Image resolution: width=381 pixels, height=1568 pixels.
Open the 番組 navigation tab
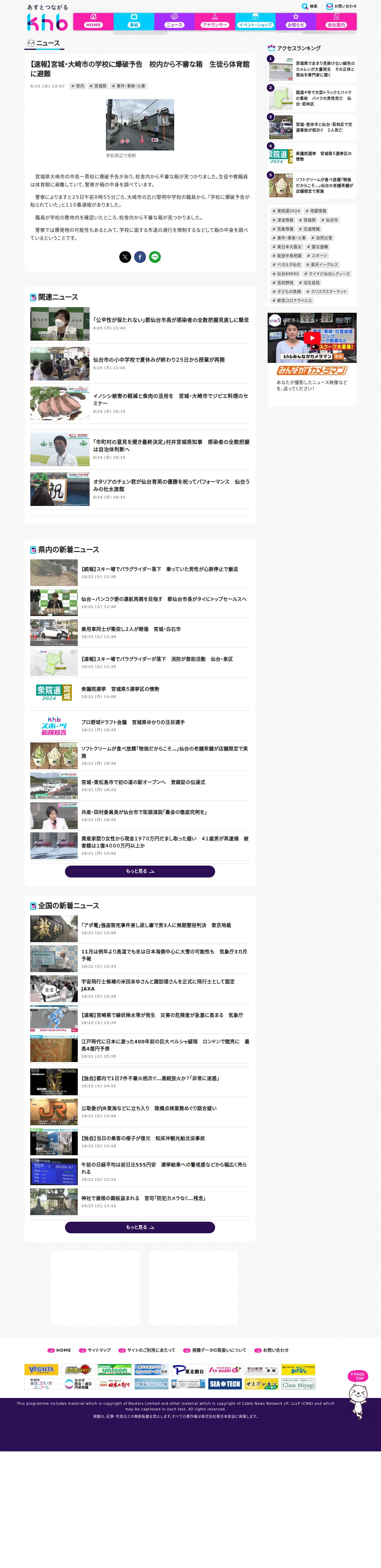134,21
